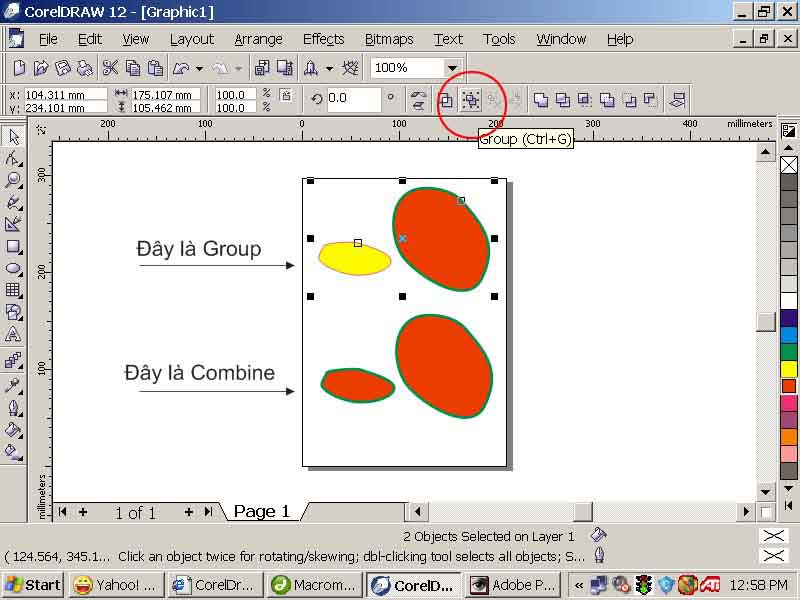Open the Effects menu
The image size is (800, 600).
[323, 39]
